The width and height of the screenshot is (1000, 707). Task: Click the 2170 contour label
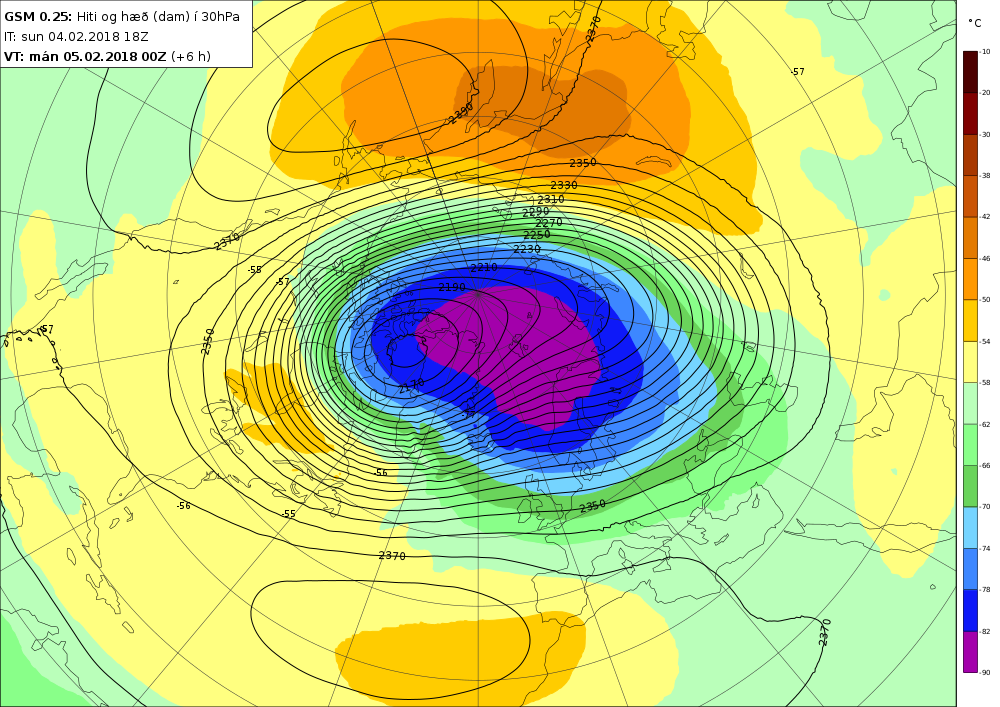click(411, 386)
